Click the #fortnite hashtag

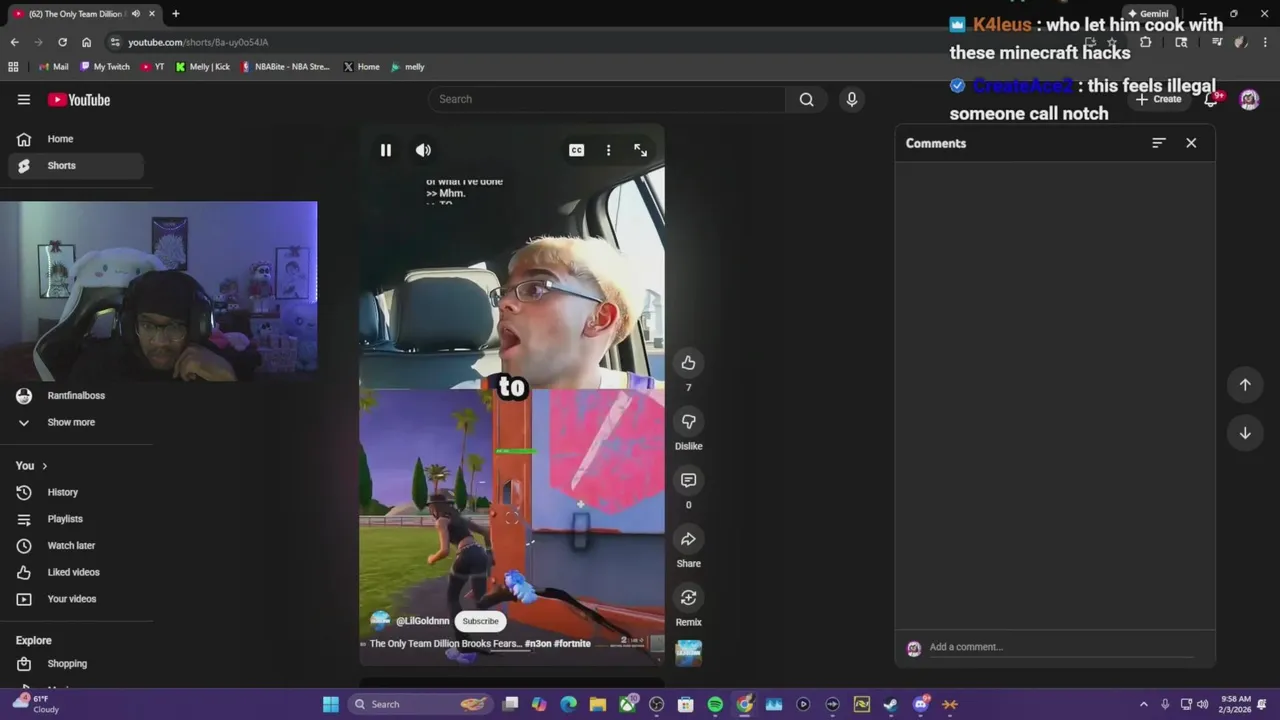coord(572,644)
